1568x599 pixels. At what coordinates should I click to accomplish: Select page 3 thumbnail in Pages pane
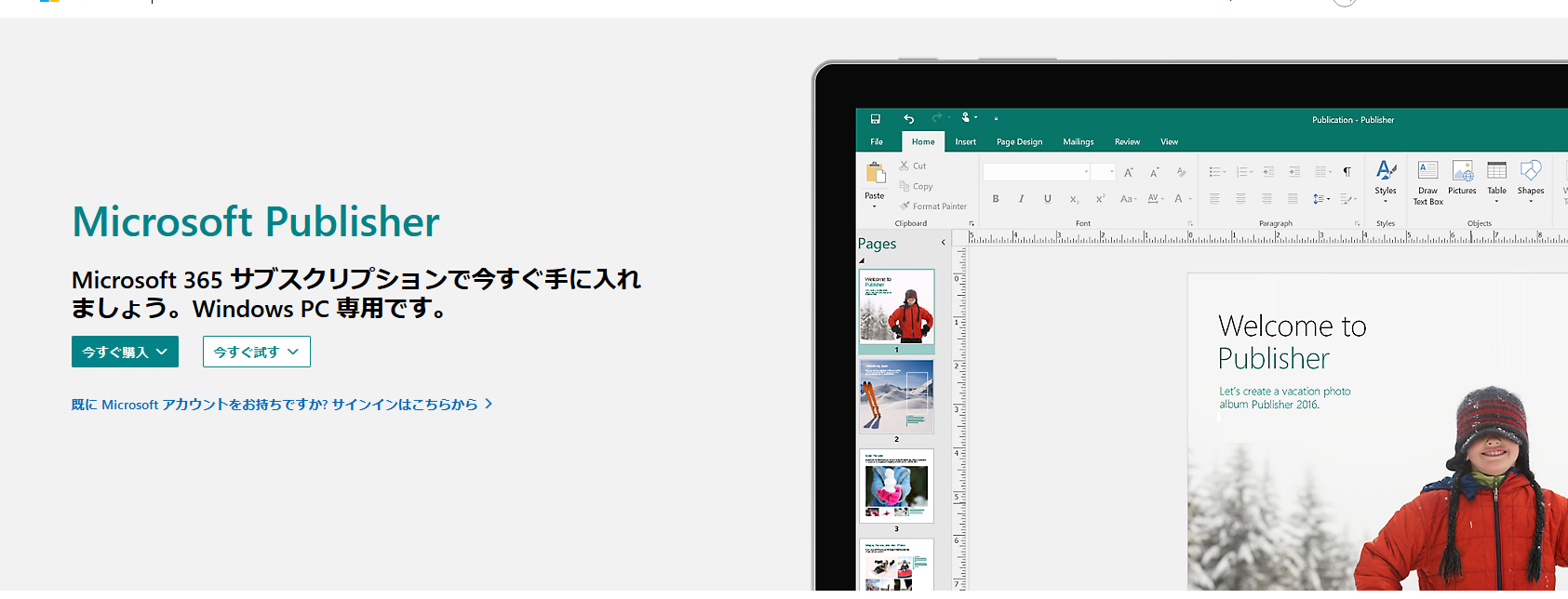pos(897,486)
